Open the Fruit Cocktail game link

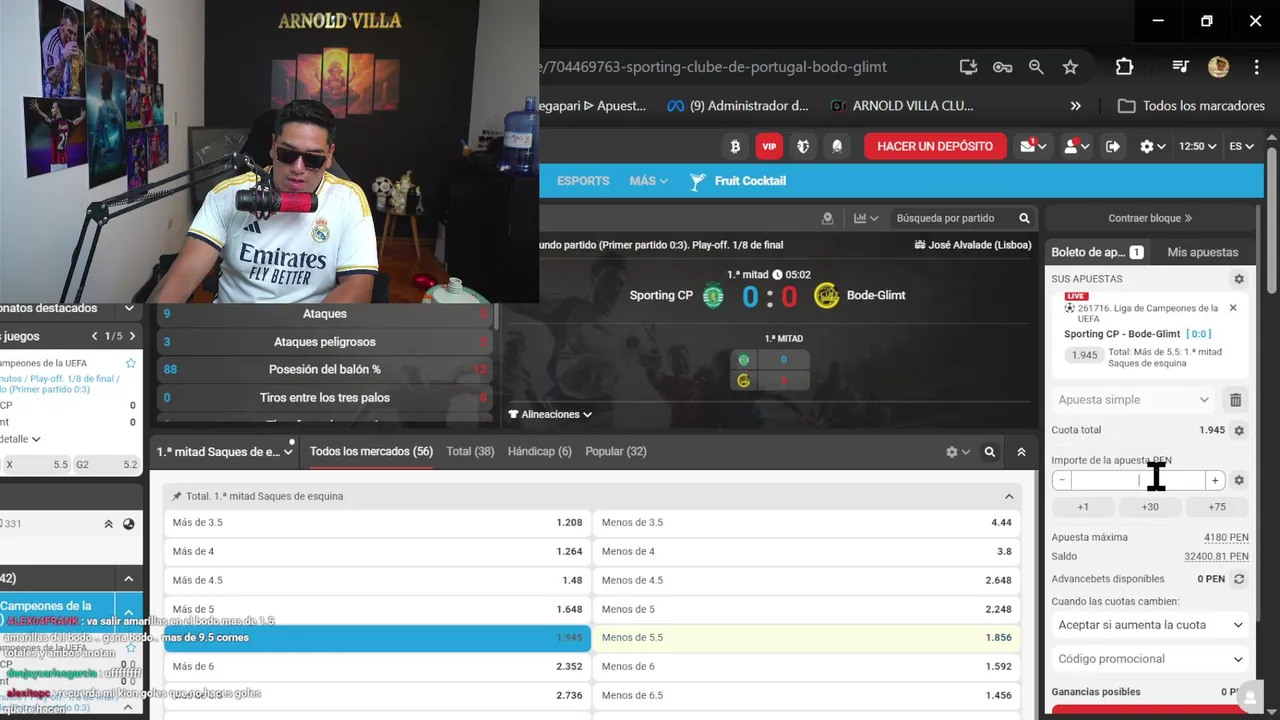point(738,181)
